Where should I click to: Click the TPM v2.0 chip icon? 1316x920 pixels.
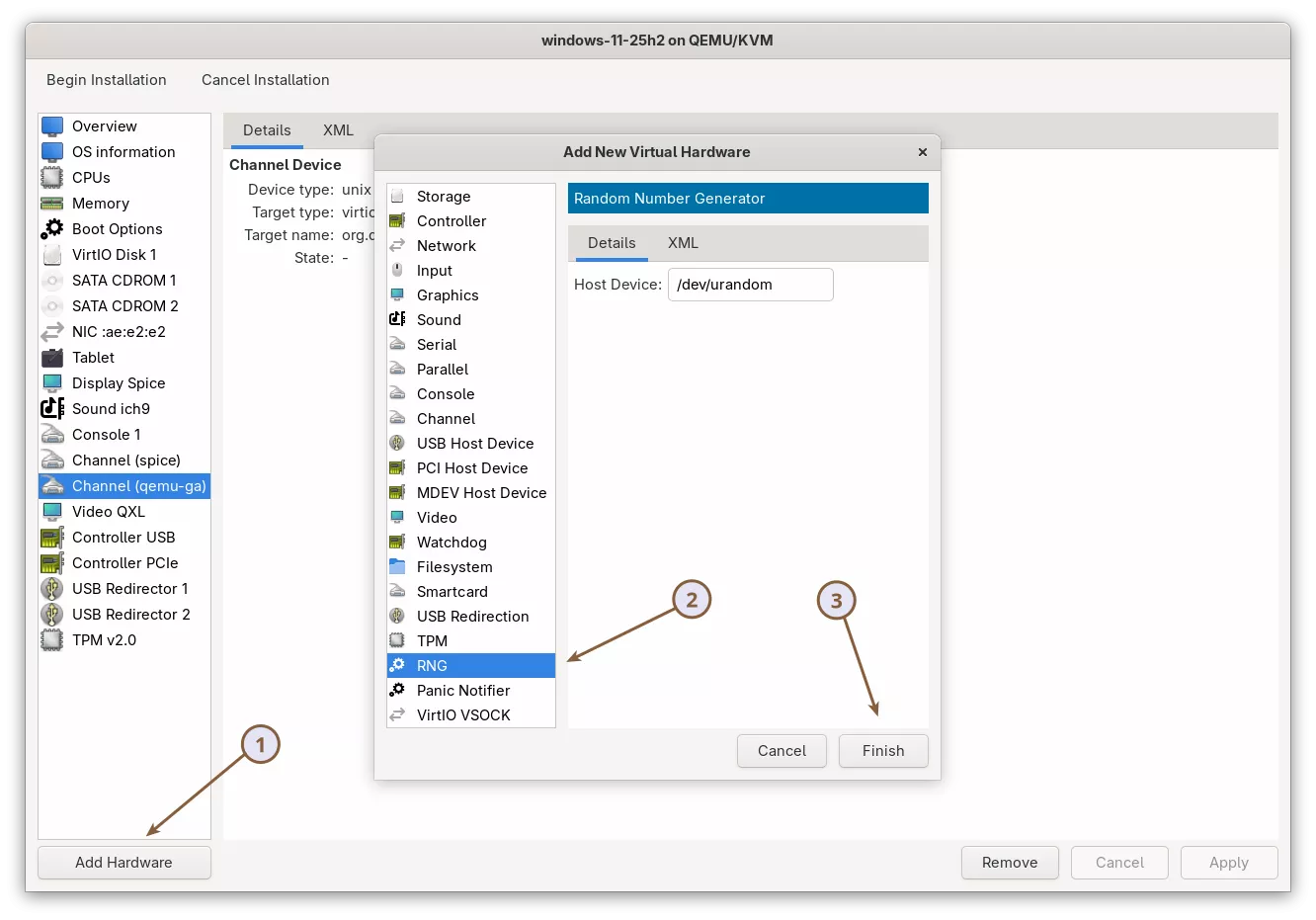coord(51,640)
